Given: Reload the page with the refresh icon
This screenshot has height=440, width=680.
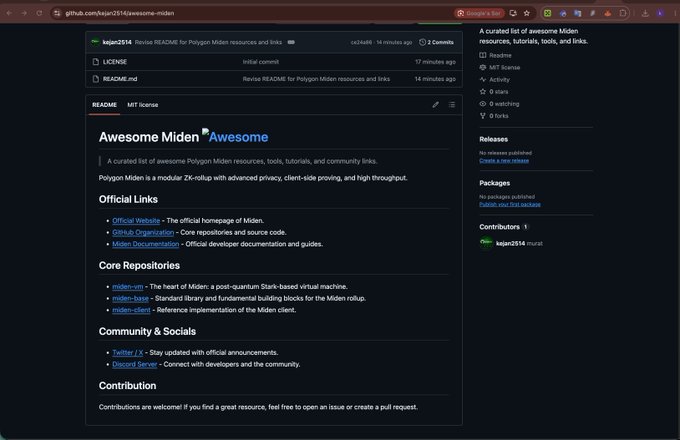Looking at the screenshot, I should point(39,13).
